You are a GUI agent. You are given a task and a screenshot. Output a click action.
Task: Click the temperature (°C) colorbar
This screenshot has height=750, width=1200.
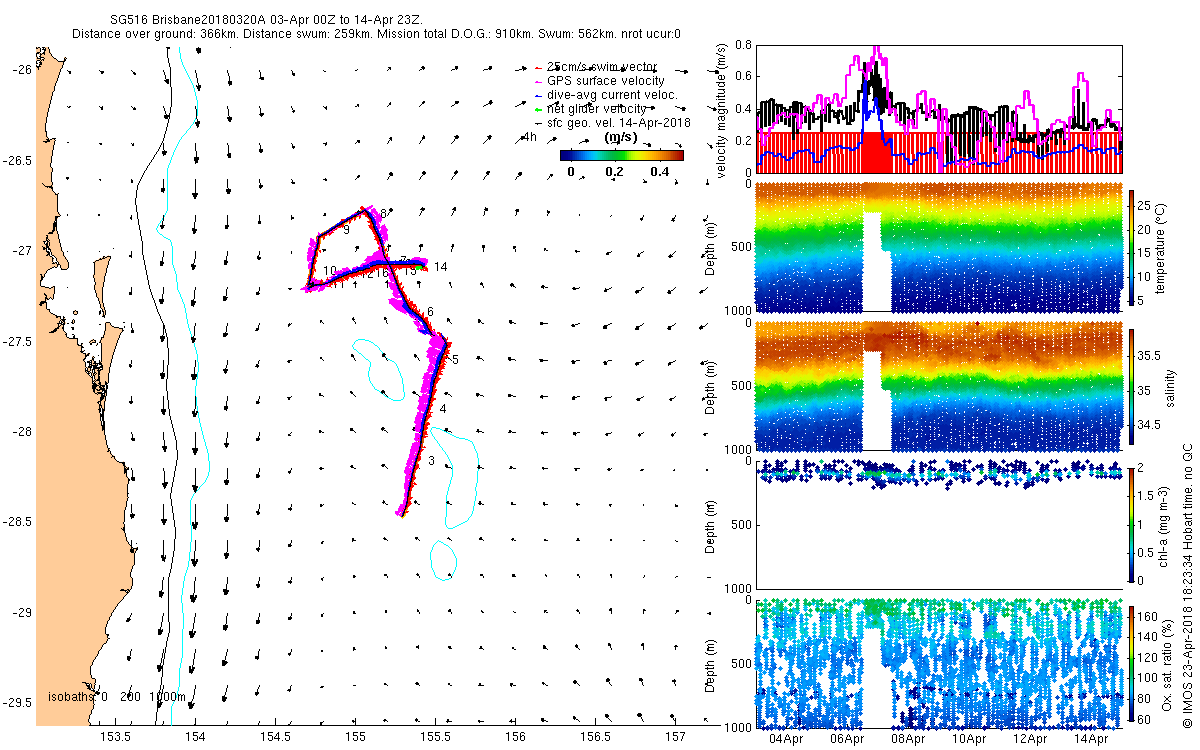pyautogui.click(x=1132, y=246)
